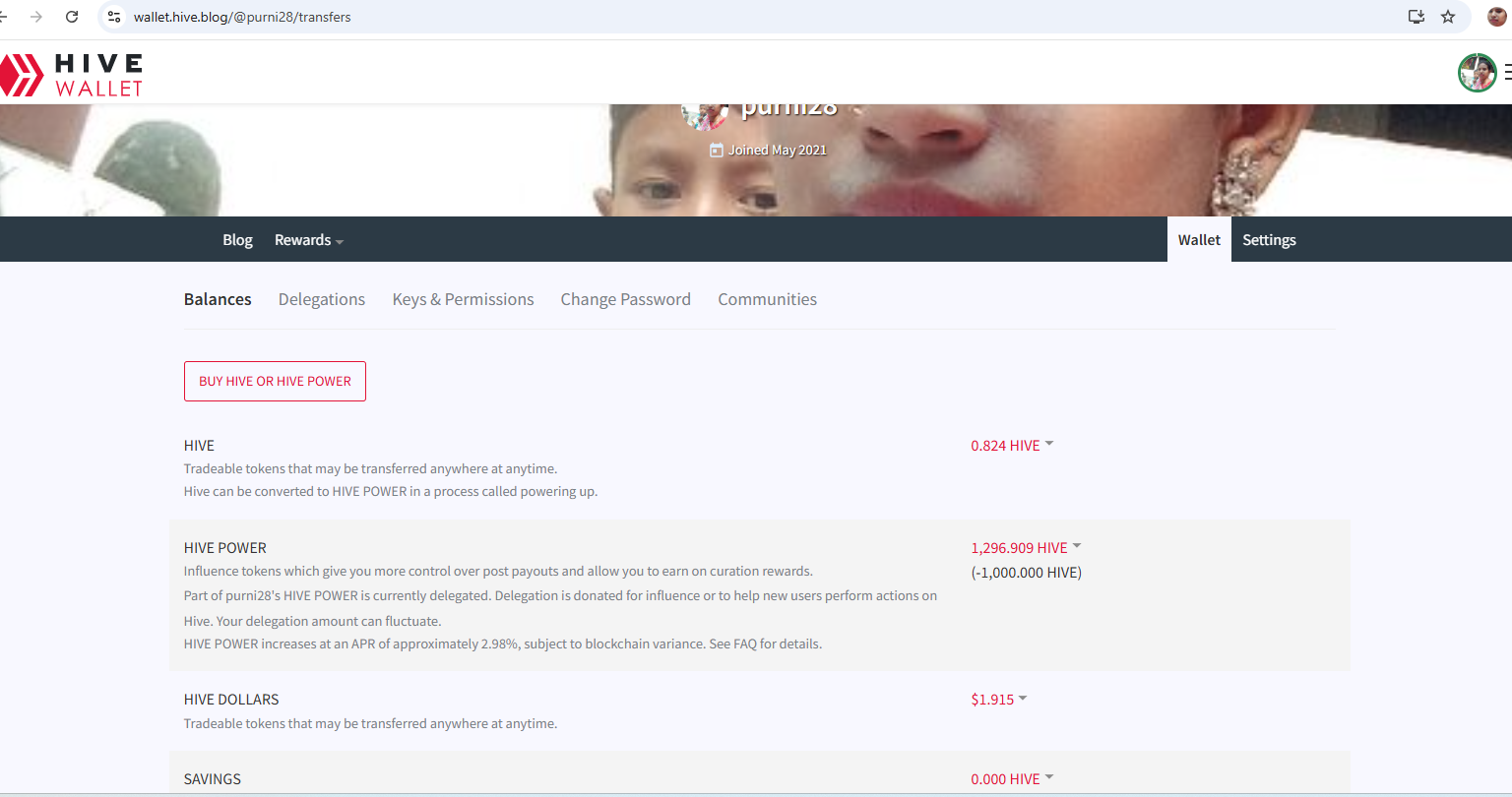View site information icon in address bar
Screen dimensions: 1512x797
tap(114, 17)
